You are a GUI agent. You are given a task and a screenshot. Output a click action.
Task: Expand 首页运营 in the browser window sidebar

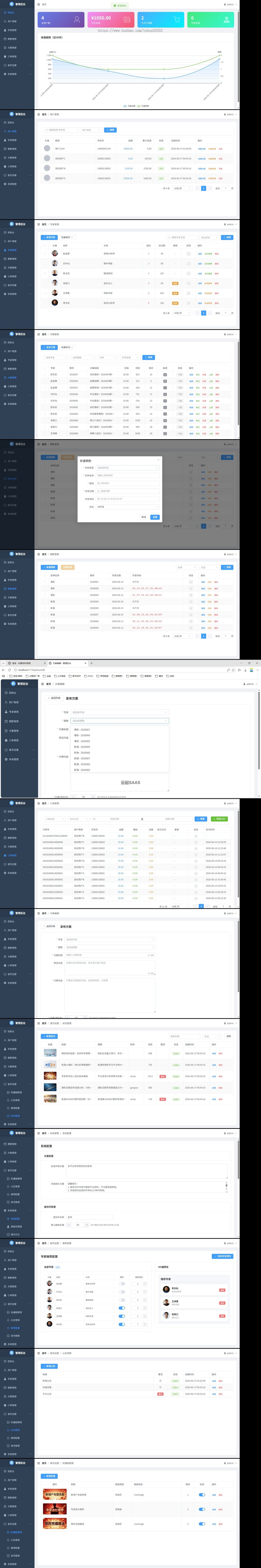tap(20, 750)
